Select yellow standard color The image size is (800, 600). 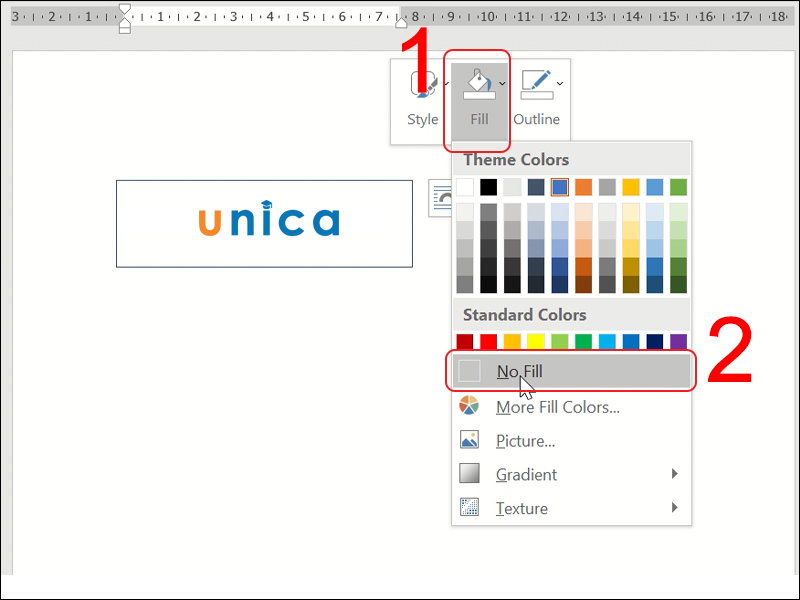coord(536,341)
